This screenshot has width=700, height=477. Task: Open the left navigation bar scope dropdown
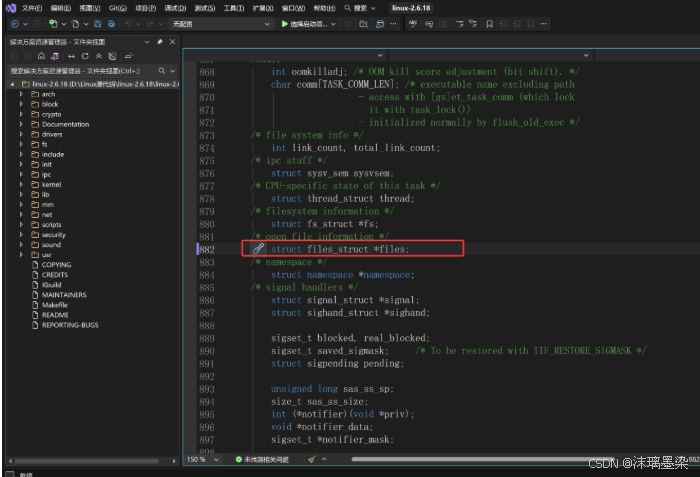coord(380,55)
